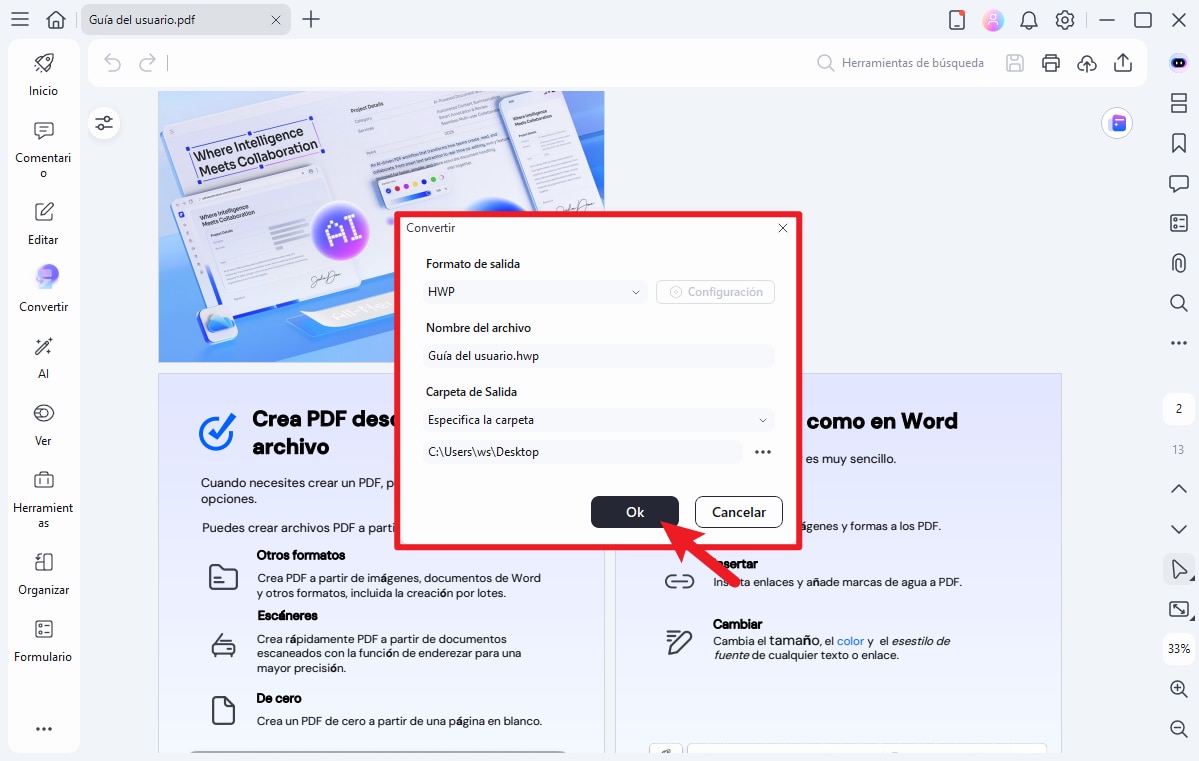
Task: Select the Convertir tool in the left sidebar
Action: pyautogui.click(x=43, y=287)
